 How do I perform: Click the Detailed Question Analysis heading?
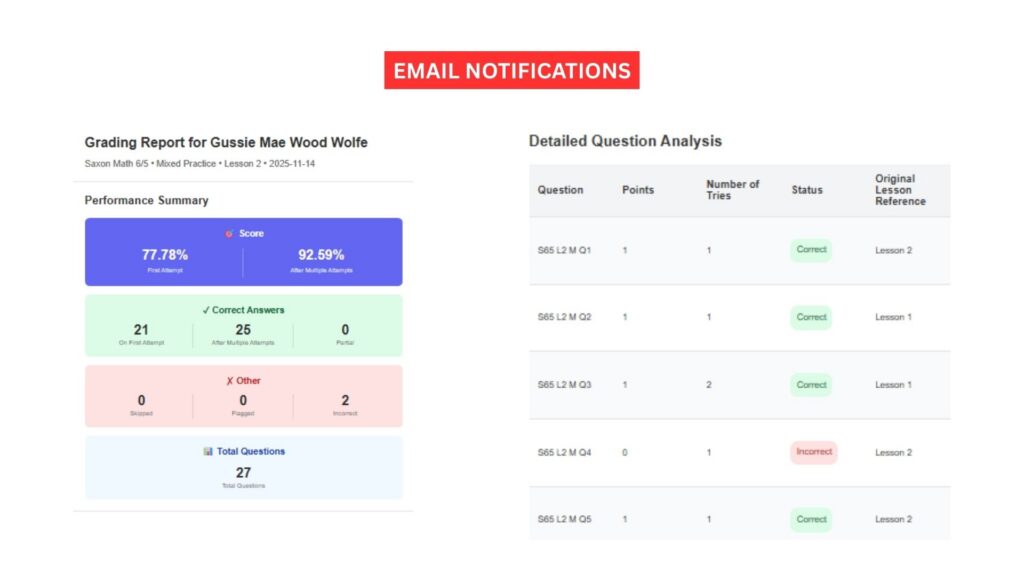[x=625, y=141]
